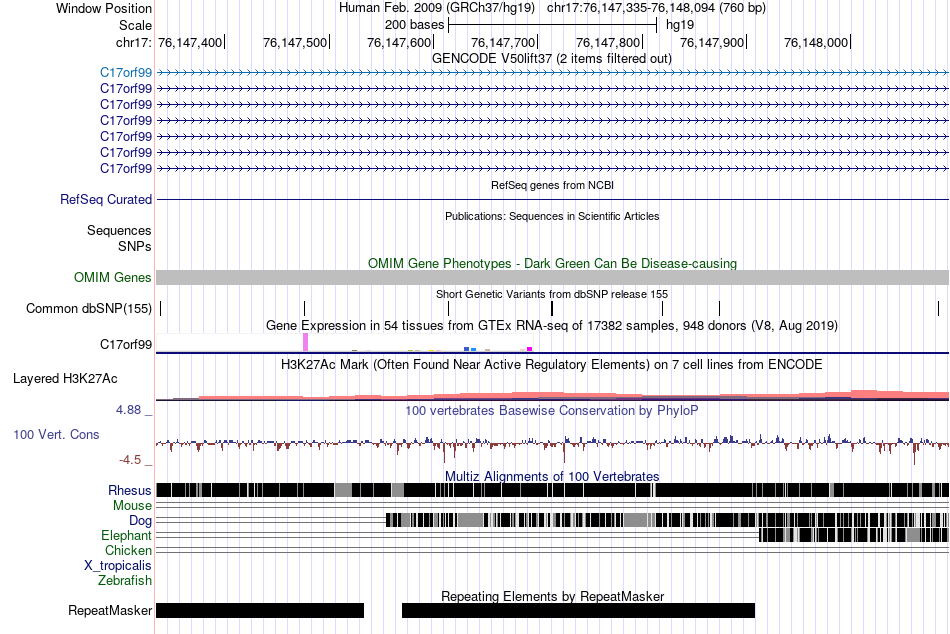Click the 'RefSeq genes from NCBI' title

(x=553, y=185)
